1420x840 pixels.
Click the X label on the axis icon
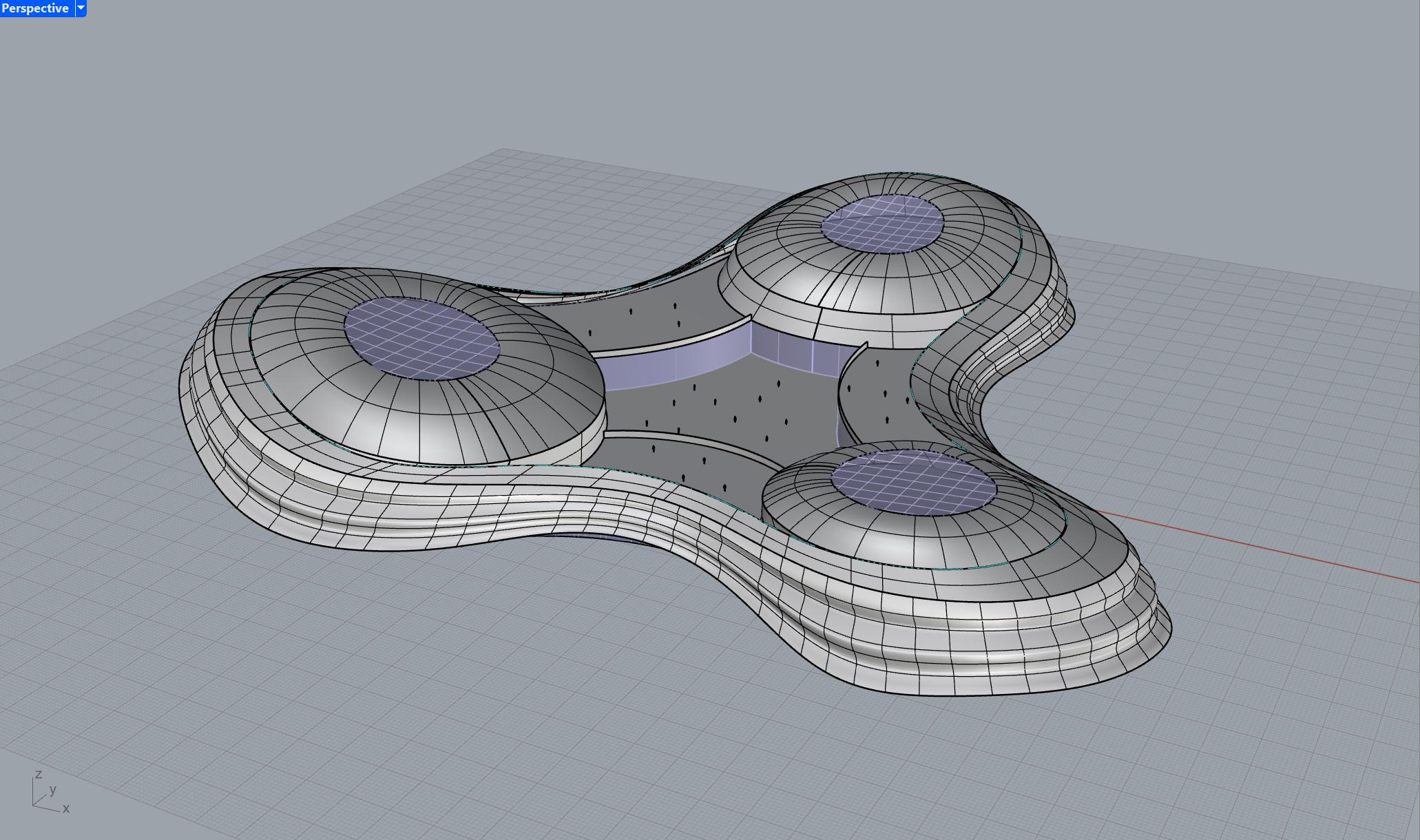tap(66, 809)
